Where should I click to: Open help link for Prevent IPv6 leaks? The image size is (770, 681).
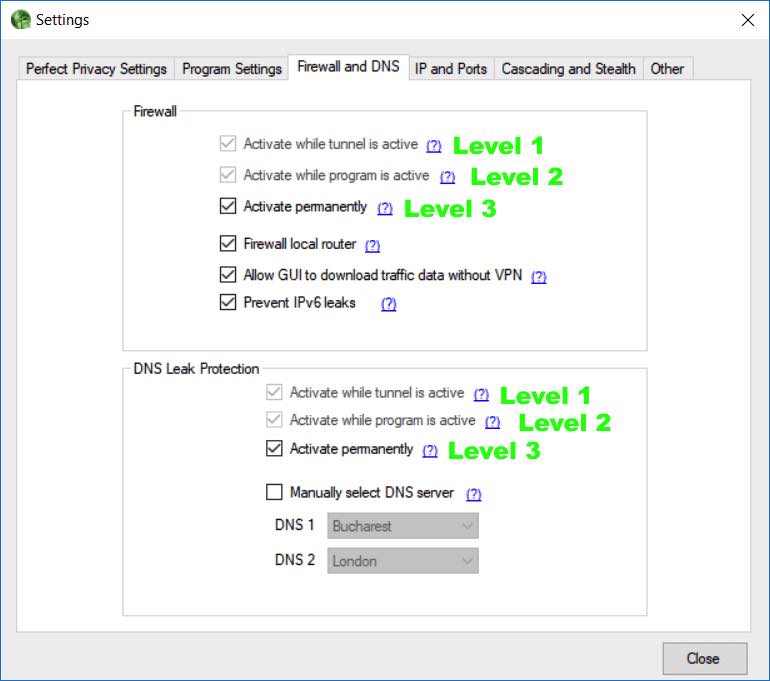(388, 304)
